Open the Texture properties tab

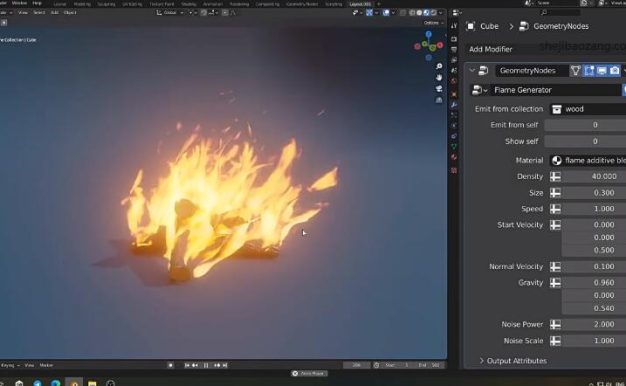click(454, 170)
